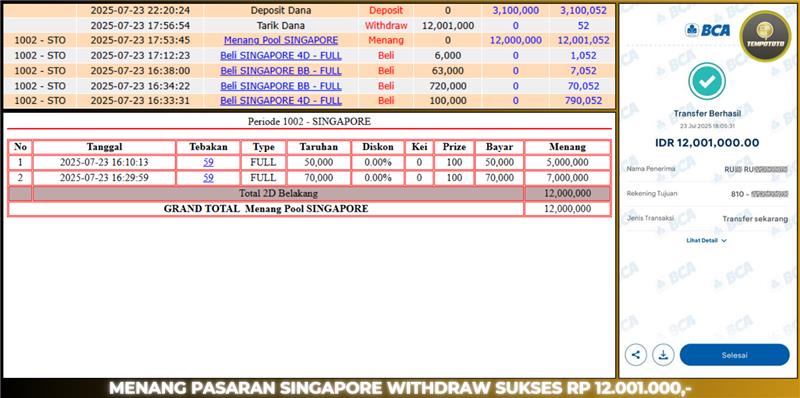
Task: Click the balance value 12,001,052
Action: pos(583,40)
